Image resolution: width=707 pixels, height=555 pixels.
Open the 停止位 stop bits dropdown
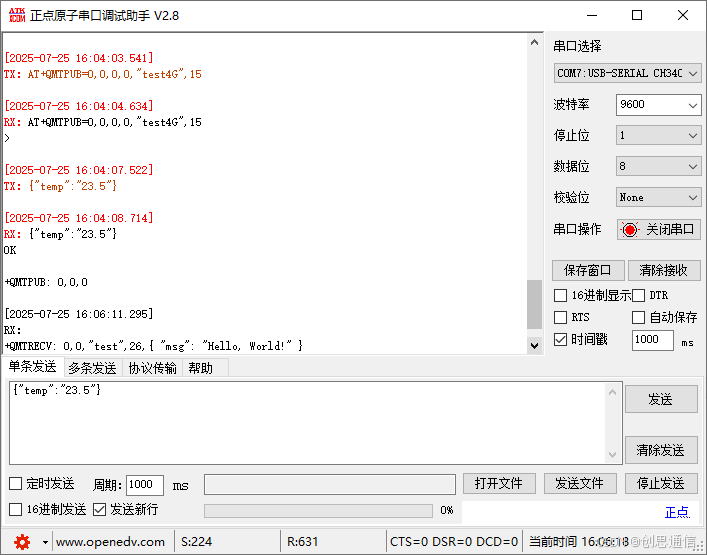[x=658, y=135]
